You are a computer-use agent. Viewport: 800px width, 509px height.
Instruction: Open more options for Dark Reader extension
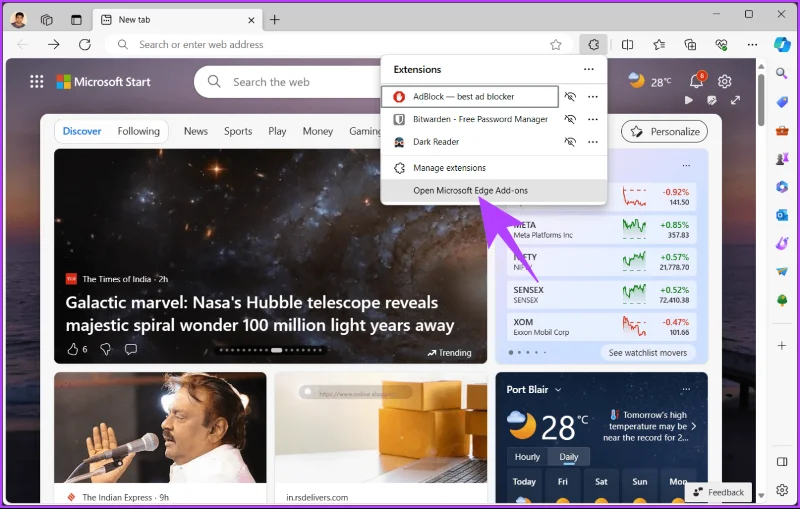click(592, 142)
